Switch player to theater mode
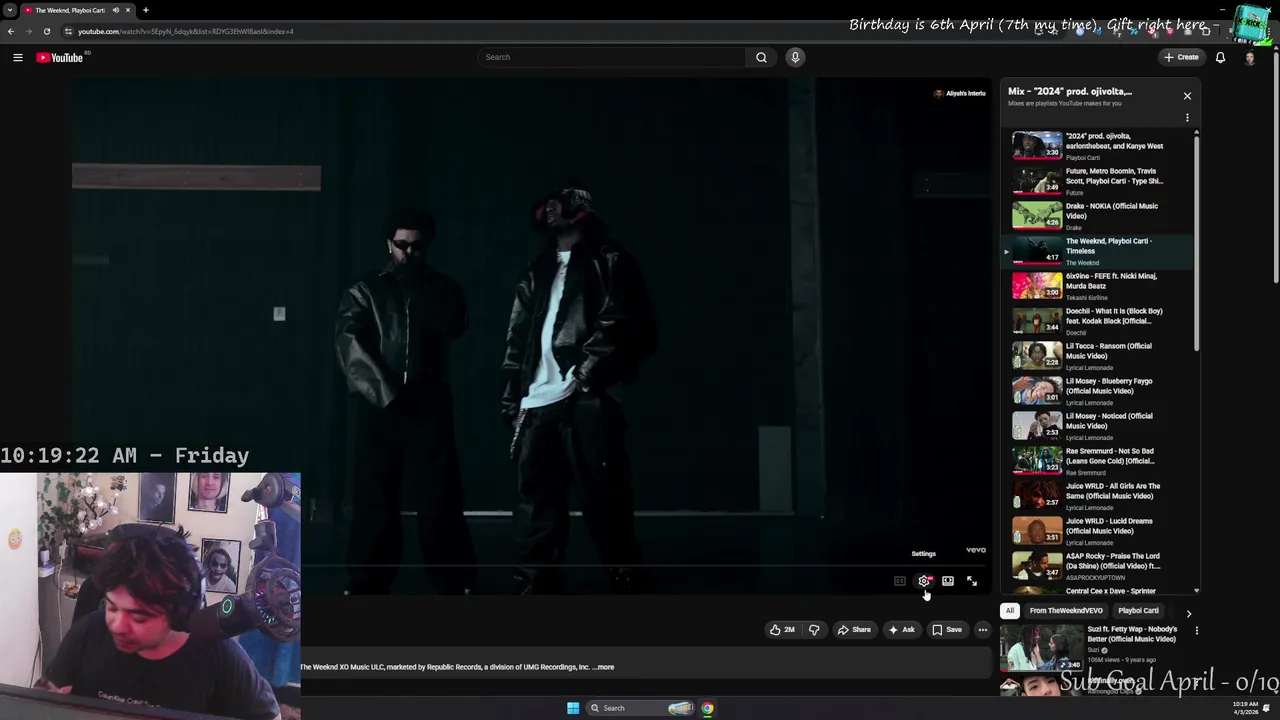Viewport: 1280px width, 720px height. (x=948, y=581)
